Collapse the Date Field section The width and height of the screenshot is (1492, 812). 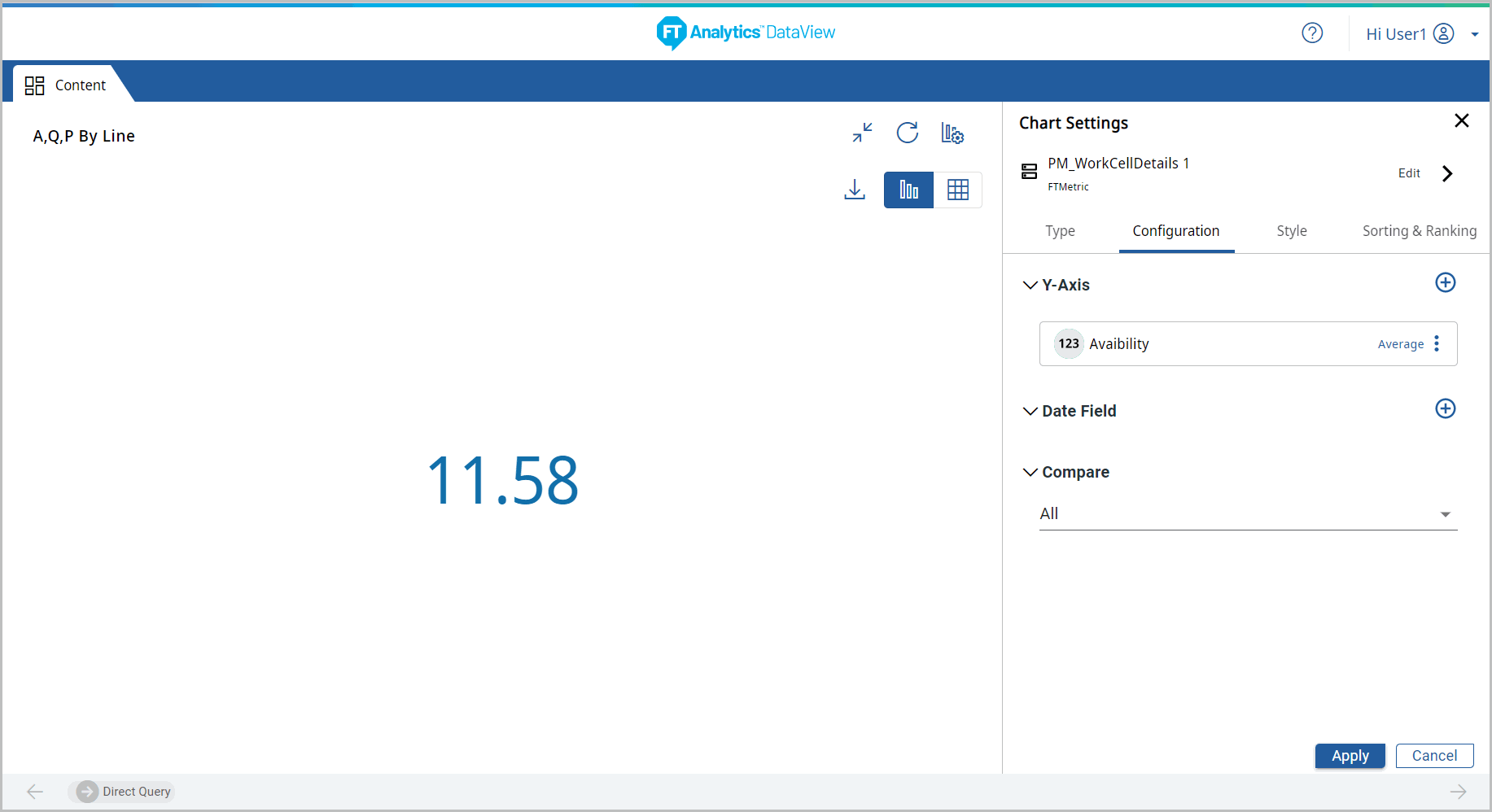click(1030, 412)
